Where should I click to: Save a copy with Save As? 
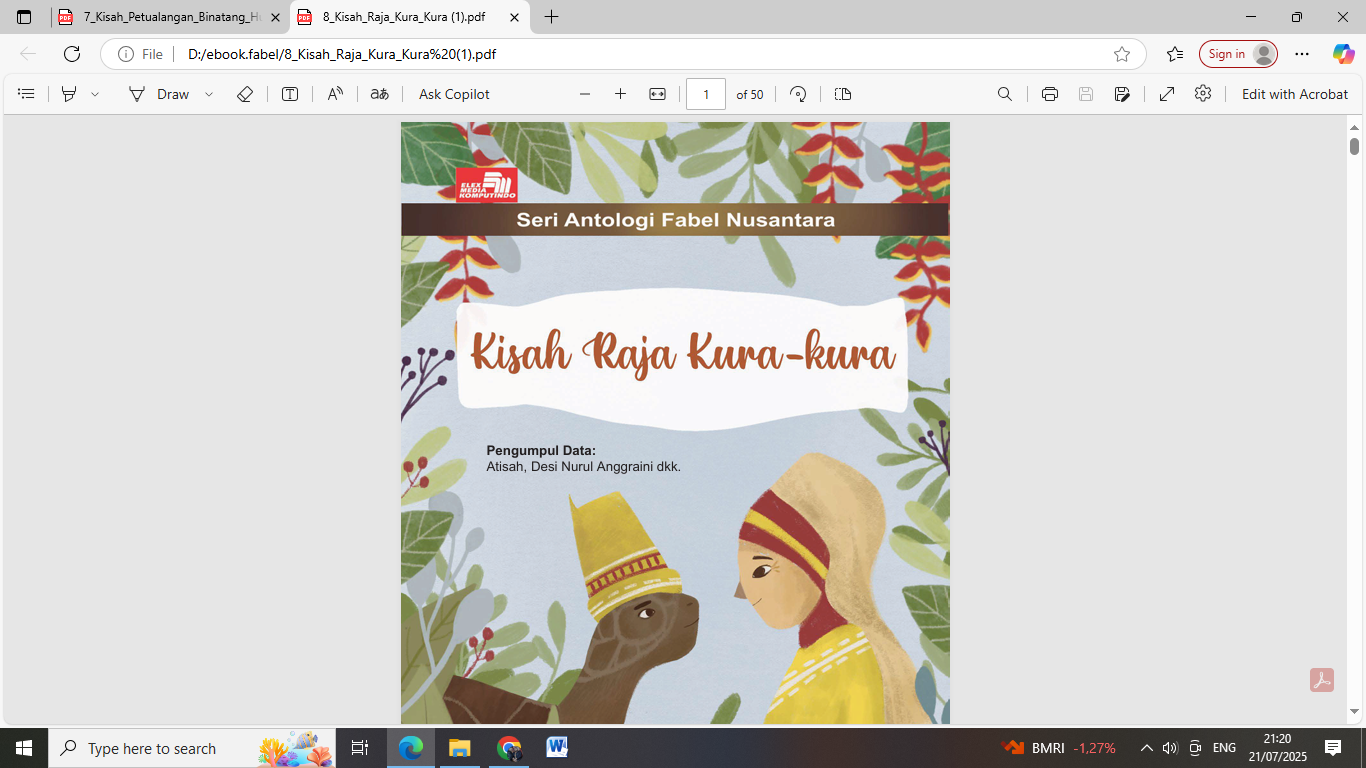click(x=1121, y=93)
